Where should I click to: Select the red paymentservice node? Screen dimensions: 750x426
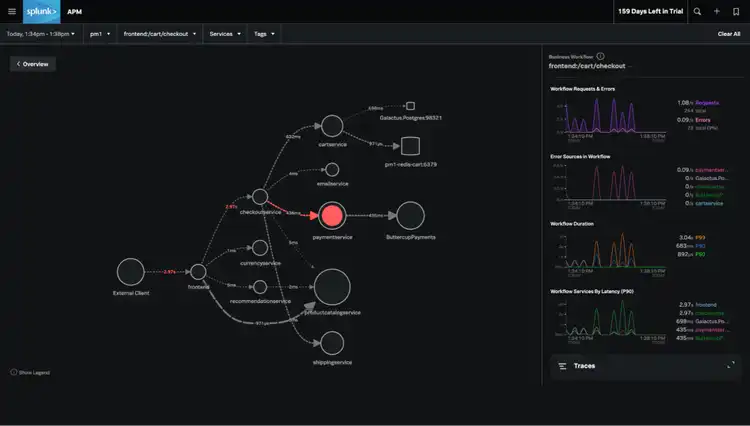click(332, 215)
